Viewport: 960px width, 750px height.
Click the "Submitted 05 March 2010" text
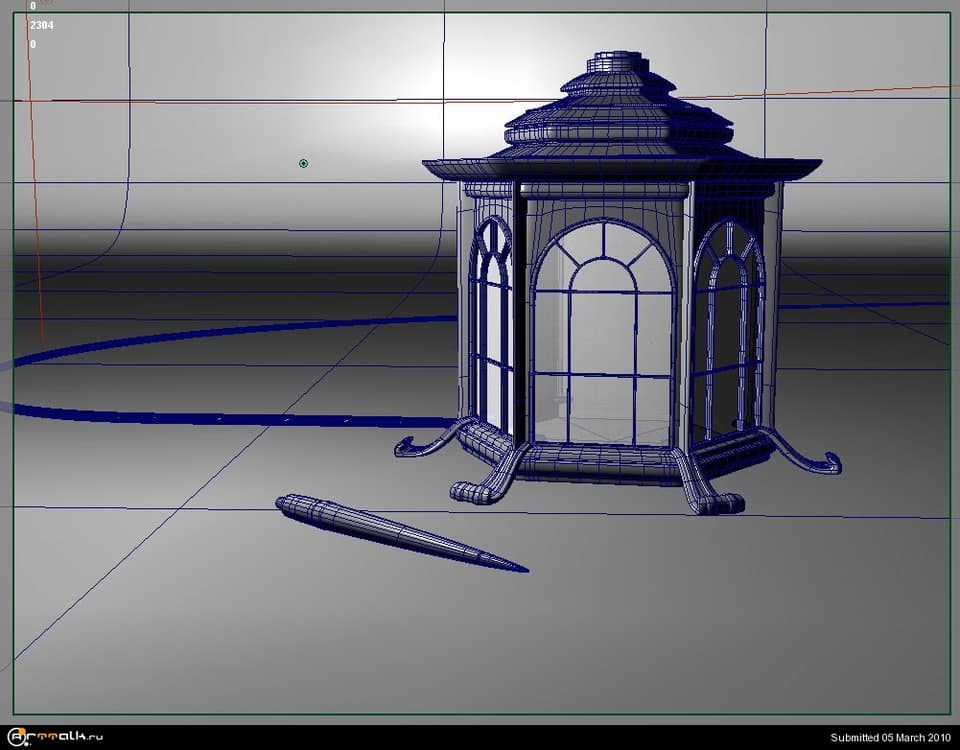click(x=888, y=738)
